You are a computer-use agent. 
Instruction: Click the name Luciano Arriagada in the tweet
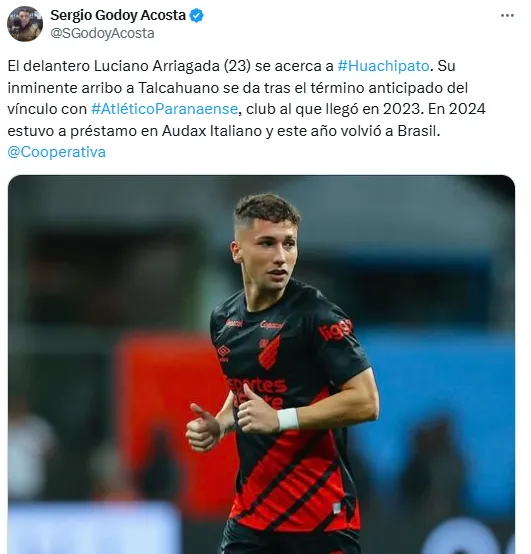(x=157, y=66)
